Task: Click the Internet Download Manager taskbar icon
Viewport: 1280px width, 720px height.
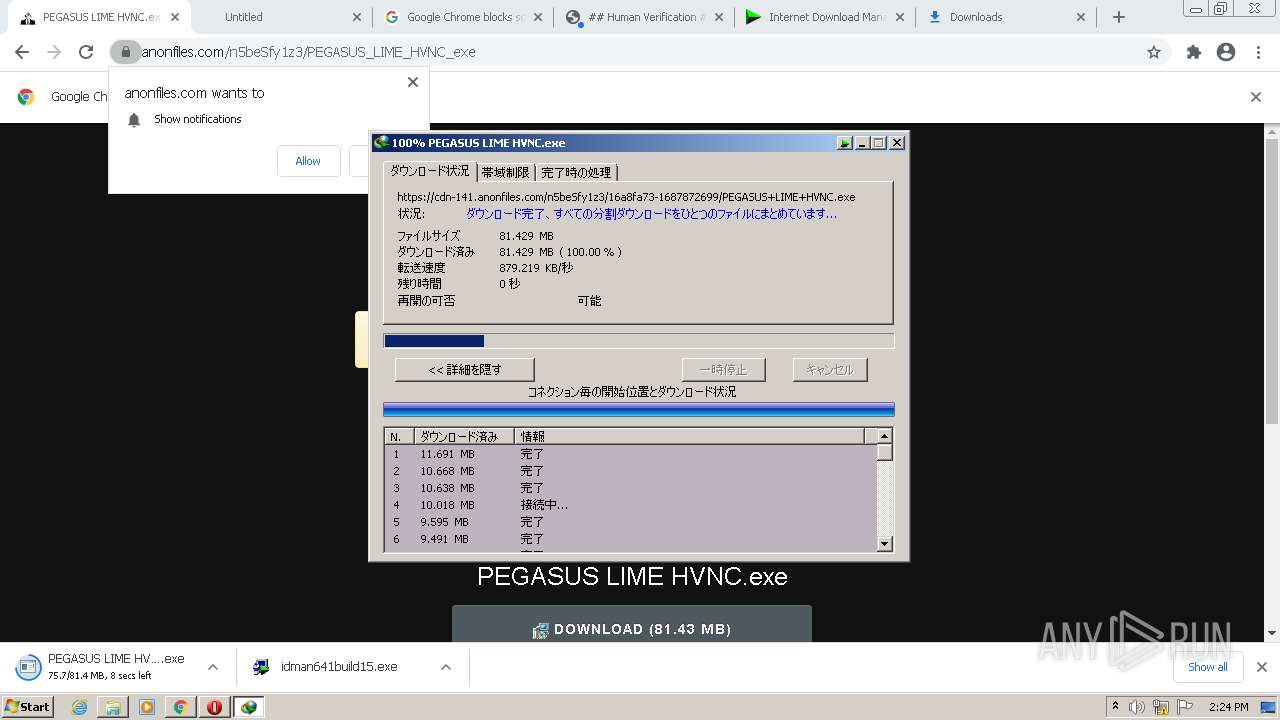Action: pyautogui.click(x=249, y=707)
